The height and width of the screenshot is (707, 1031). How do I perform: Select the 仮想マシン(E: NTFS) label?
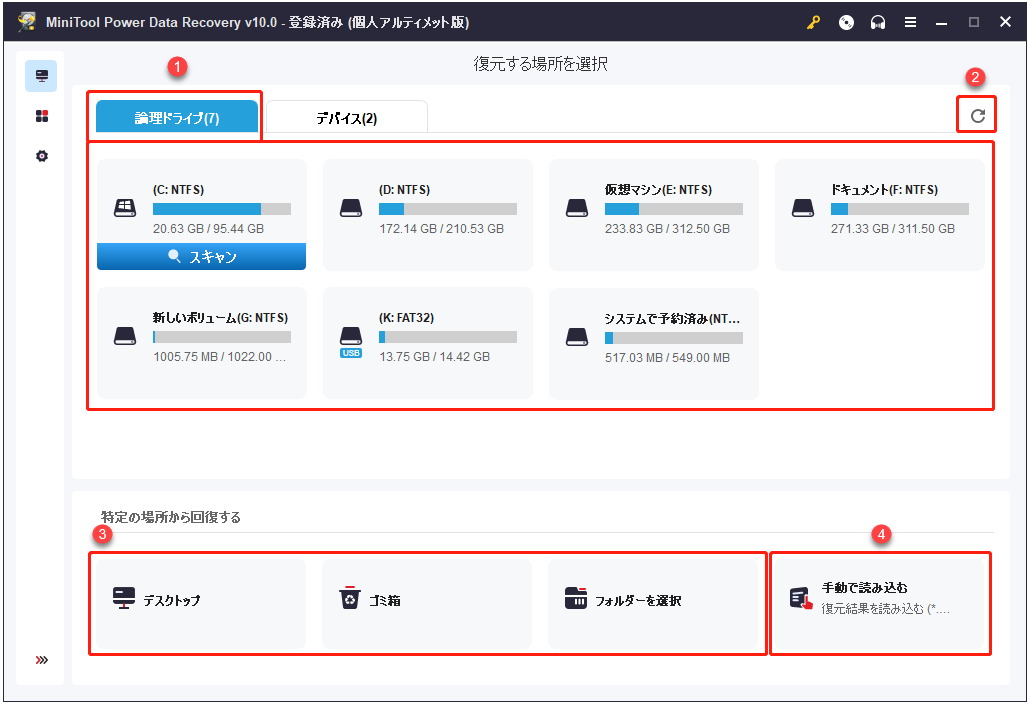click(x=658, y=189)
